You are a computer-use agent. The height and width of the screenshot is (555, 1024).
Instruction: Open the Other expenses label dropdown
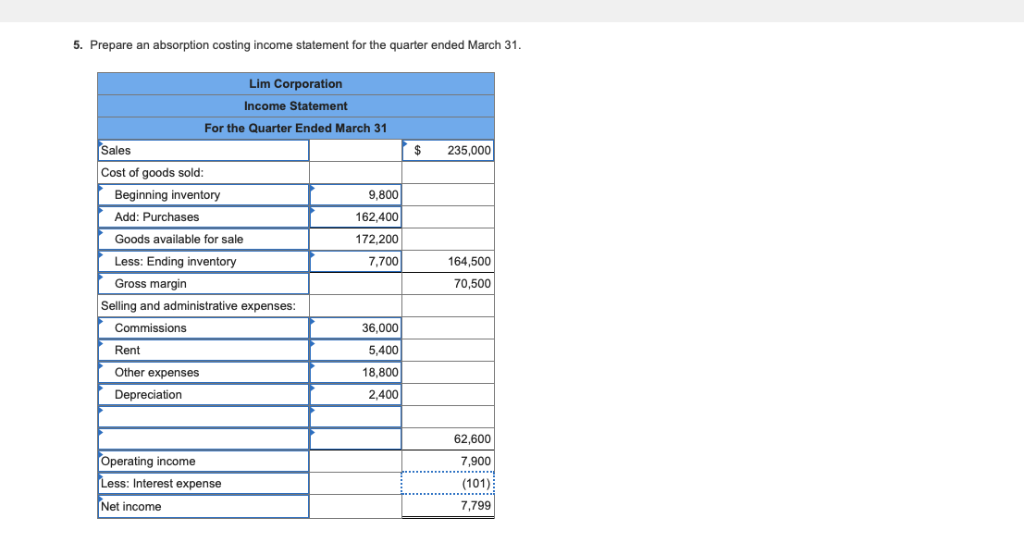pyautogui.click(x=204, y=372)
